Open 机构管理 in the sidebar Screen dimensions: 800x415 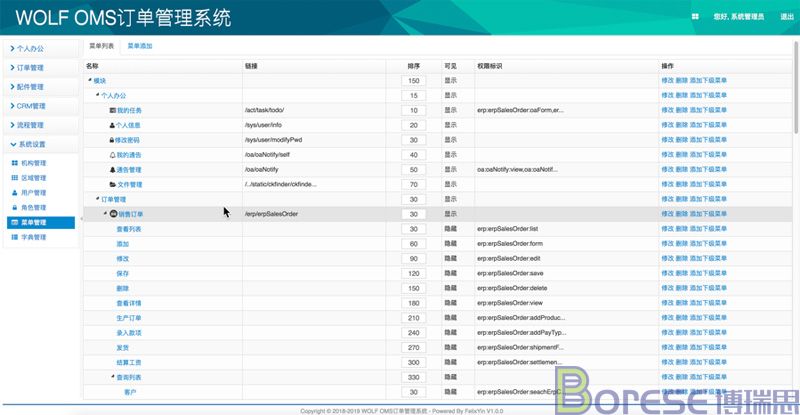(34, 163)
